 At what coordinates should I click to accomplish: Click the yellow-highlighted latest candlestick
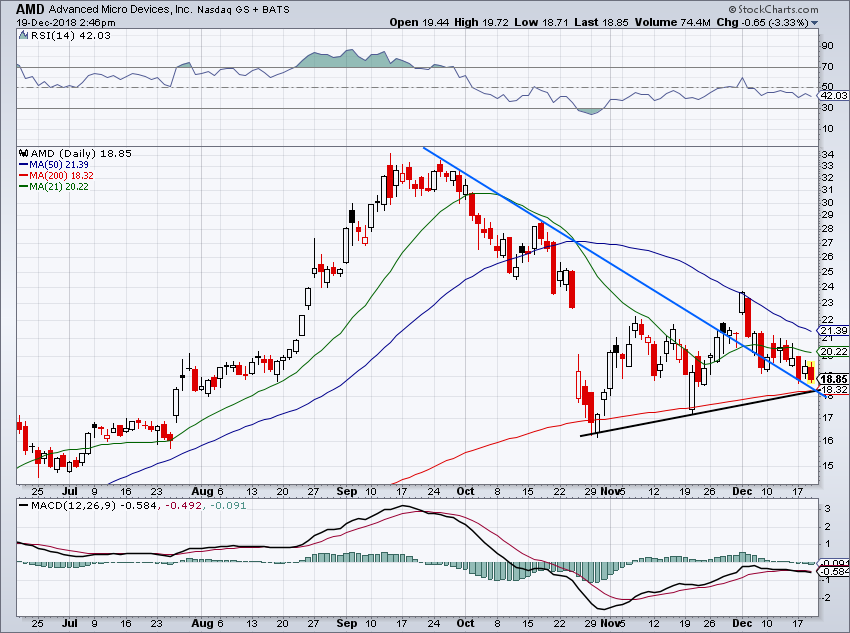click(x=811, y=370)
